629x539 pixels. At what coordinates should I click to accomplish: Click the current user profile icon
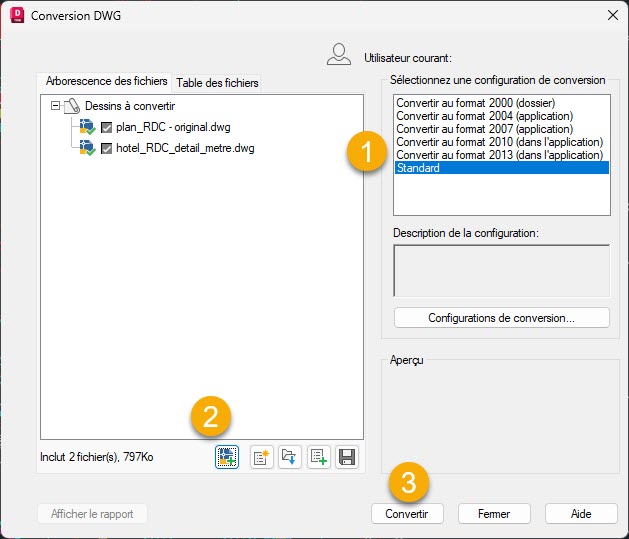pyautogui.click(x=339, y=55)
